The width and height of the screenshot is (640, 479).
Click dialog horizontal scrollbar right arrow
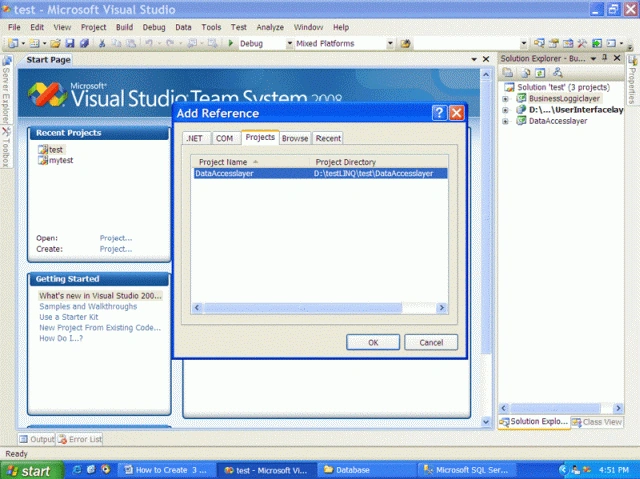click(442, 308)
